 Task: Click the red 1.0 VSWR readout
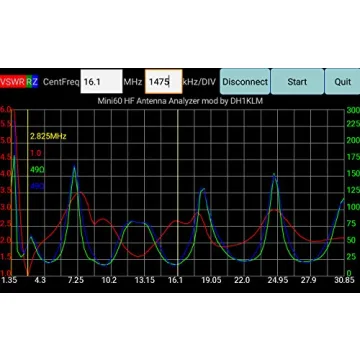pyautogui.click(x=35, y=153)
